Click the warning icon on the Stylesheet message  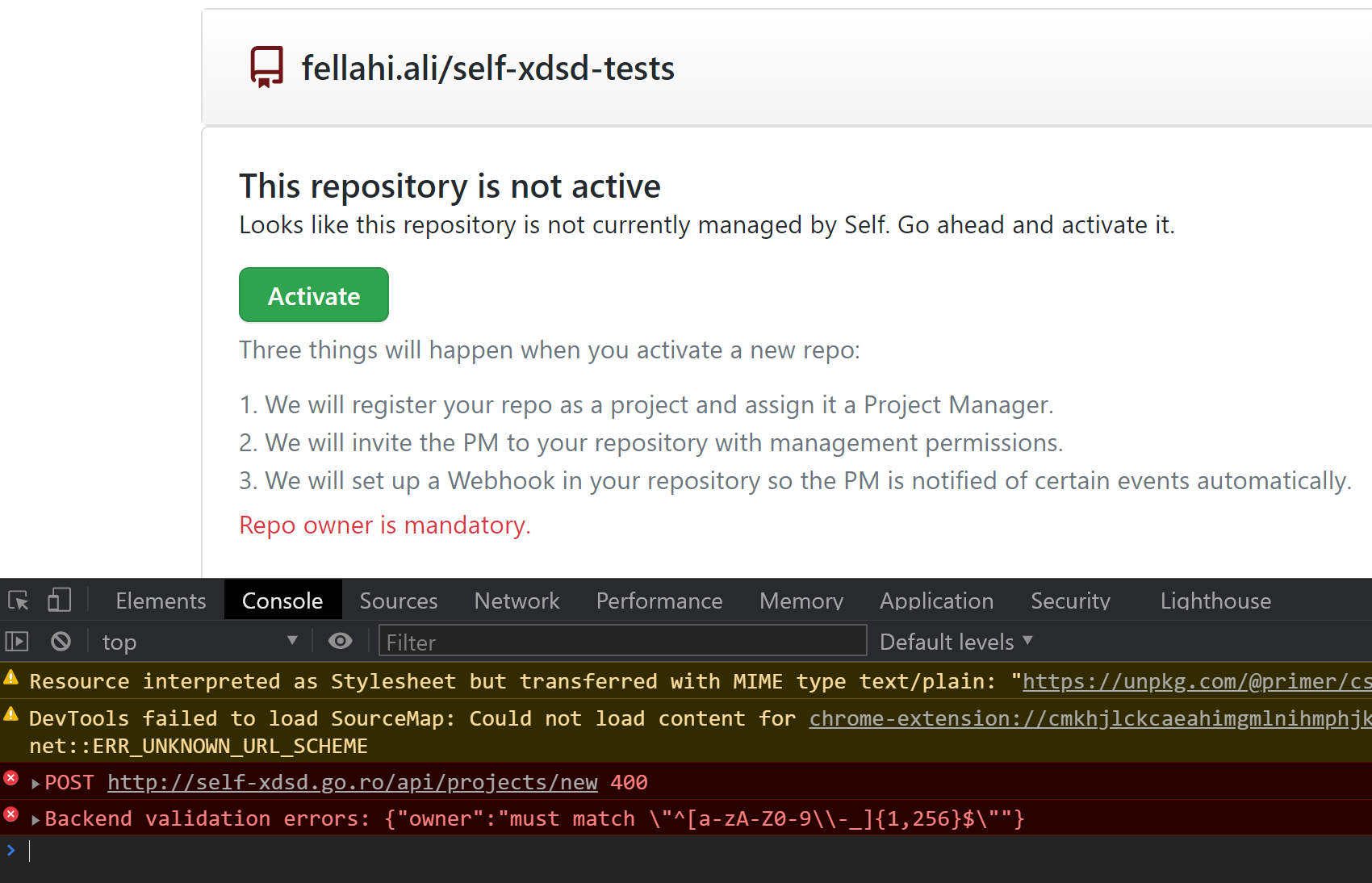[10, 677]
